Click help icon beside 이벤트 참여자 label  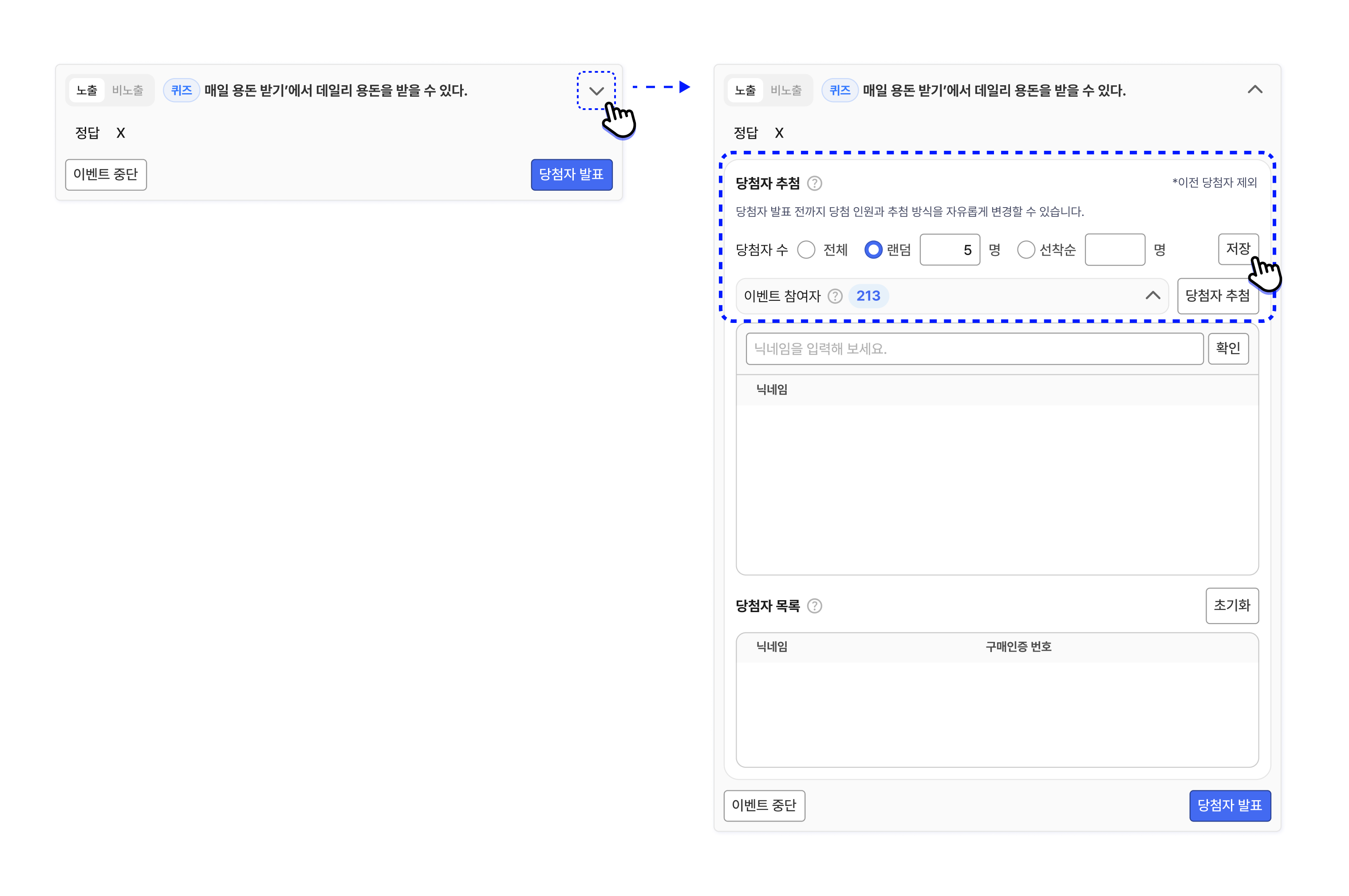835,296
